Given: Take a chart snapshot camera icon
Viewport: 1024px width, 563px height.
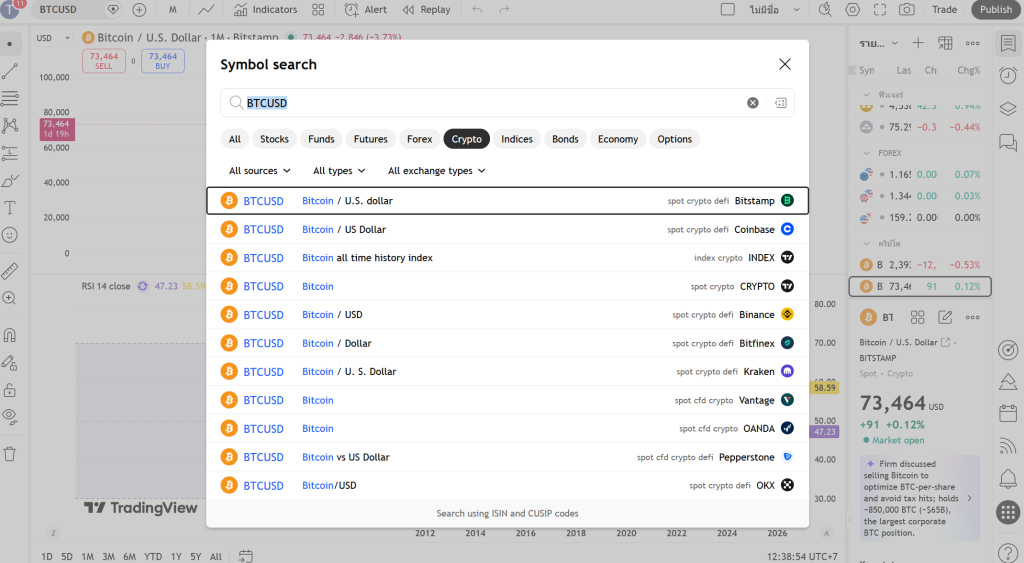Looking at the screenshot, I should pyautogui.click(x=906, y=10).
